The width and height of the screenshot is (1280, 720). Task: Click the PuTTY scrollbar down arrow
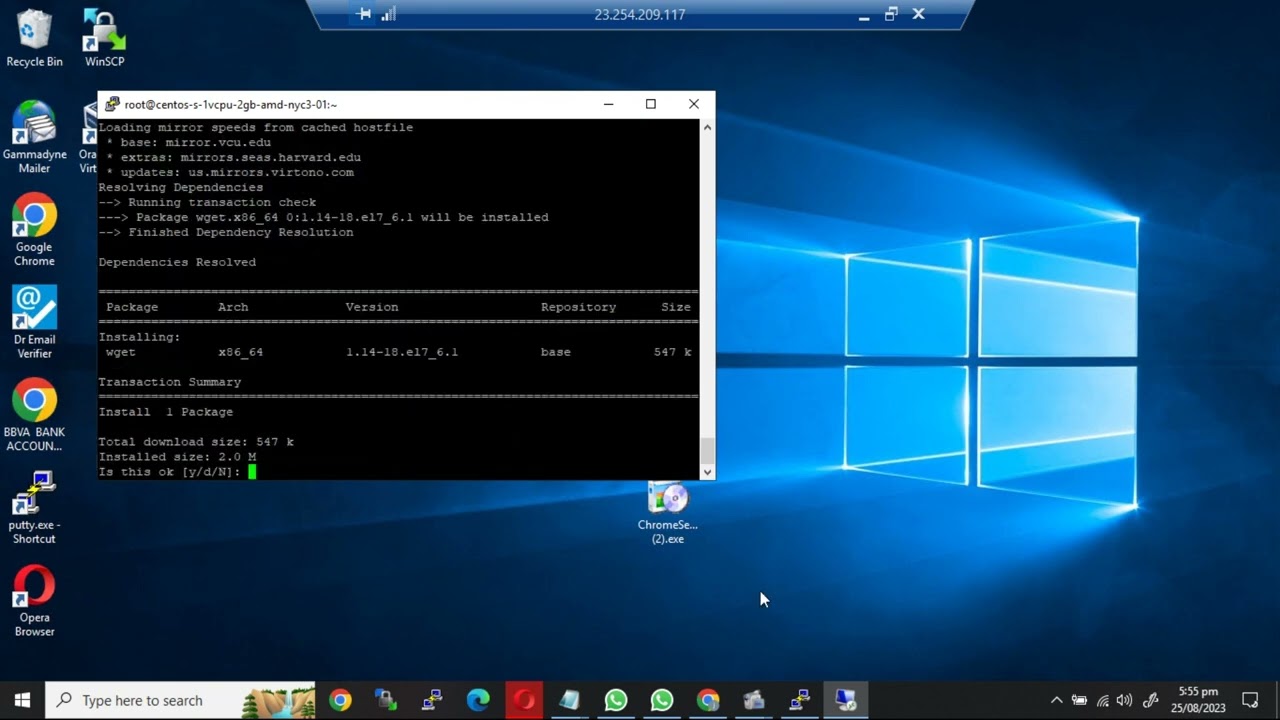[708, 472]
